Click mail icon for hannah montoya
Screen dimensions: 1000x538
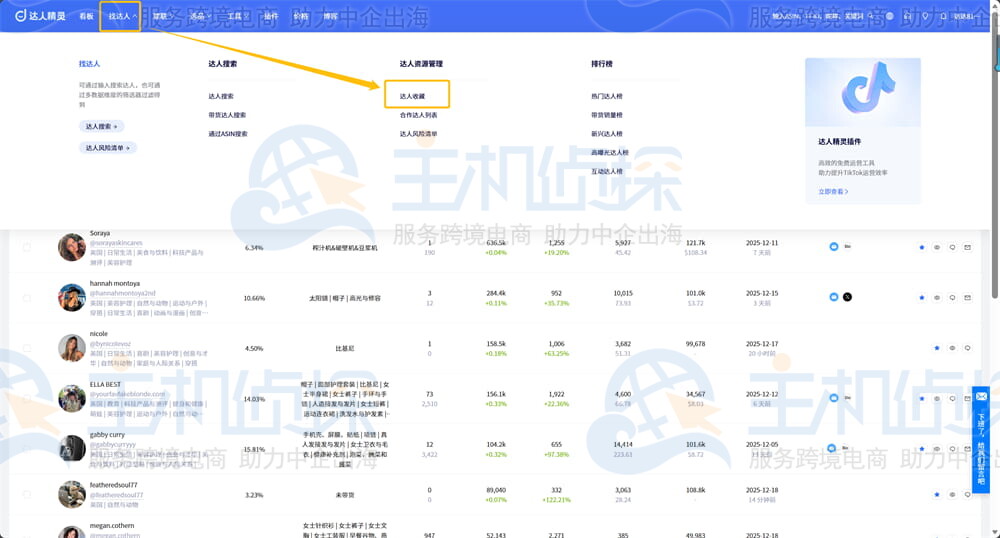967,298
